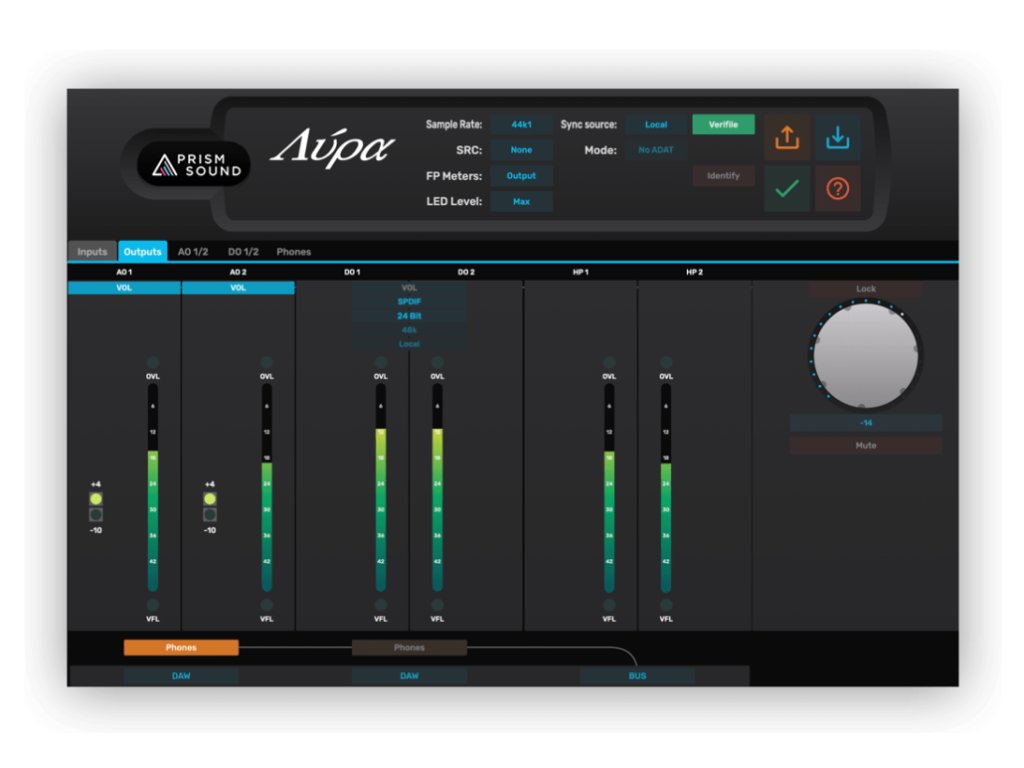Click the Prism Sound logo
Viewport: 1024px width, 768px height.
194,165
